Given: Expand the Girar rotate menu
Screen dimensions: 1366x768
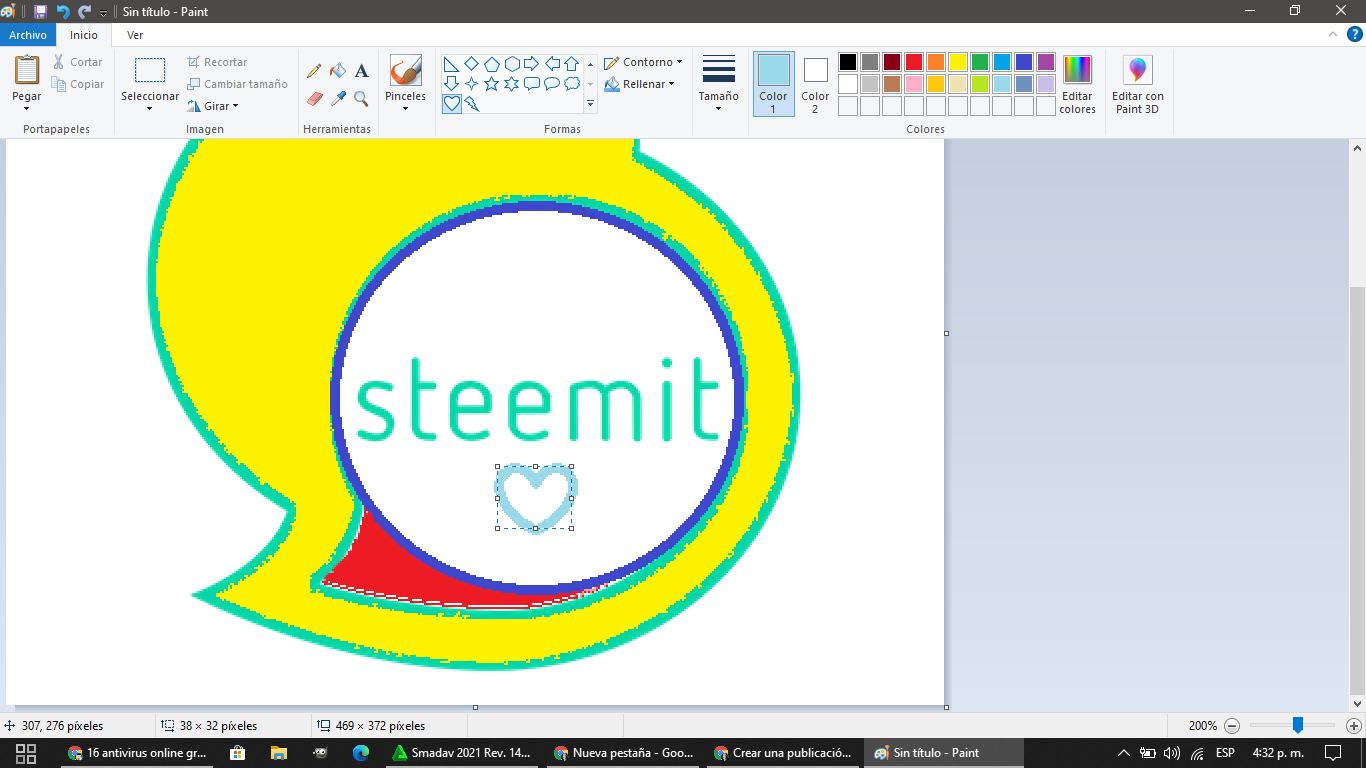Looking at the screenshot, I should coord(213,106).
